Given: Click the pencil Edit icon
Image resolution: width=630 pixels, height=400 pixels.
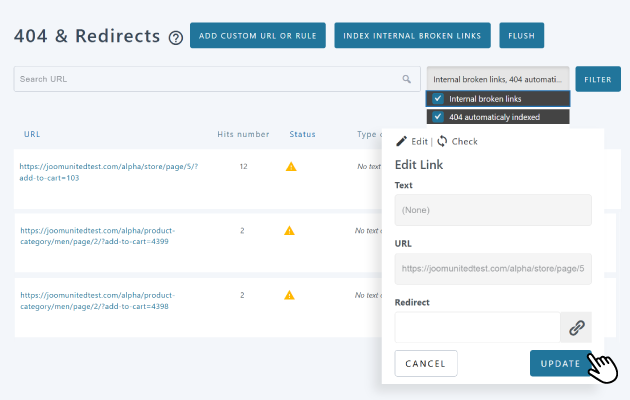Looking at the screenshot, I should [402, 141].
